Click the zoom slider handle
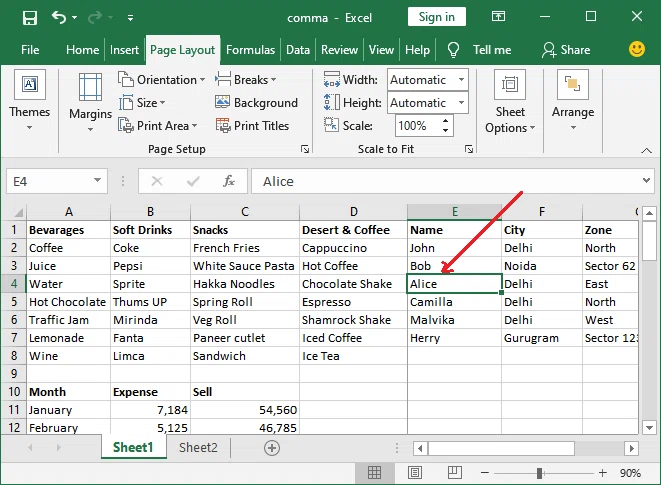This screenshot has height=485, width=661. tap(539, 473)
